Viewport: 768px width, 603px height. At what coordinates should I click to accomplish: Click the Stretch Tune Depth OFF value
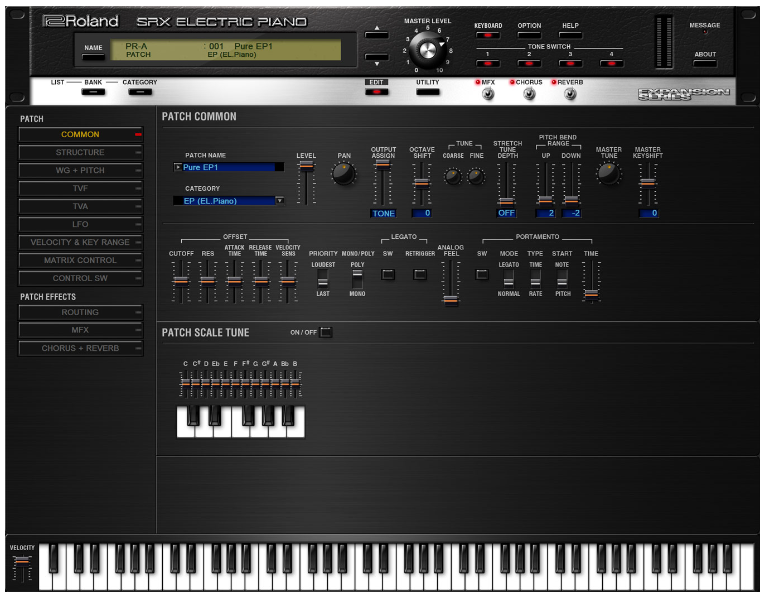tap(506, 213)
